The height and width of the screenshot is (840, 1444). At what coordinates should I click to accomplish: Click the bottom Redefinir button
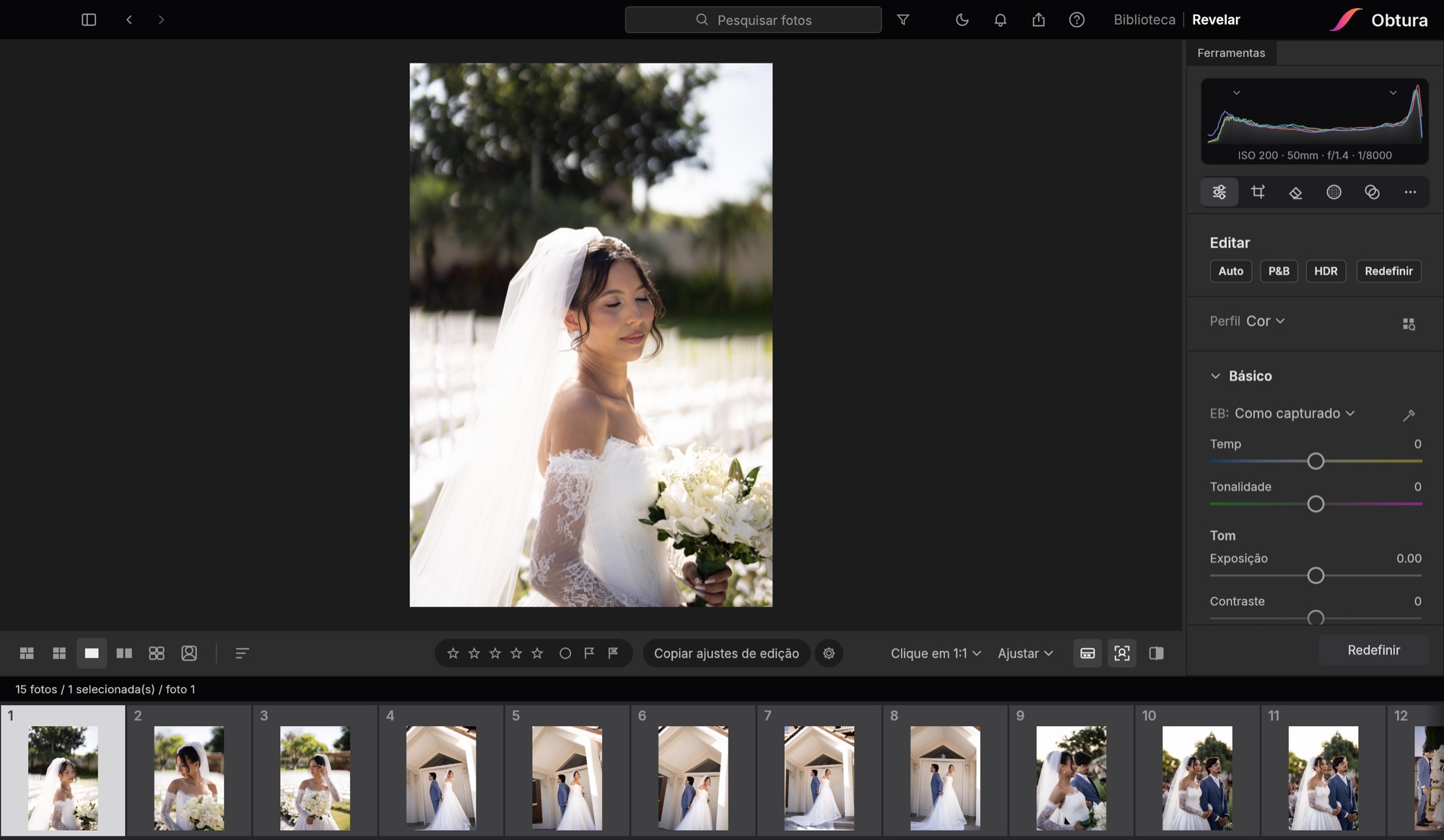pyautogui.click(x=1373, y=650)
